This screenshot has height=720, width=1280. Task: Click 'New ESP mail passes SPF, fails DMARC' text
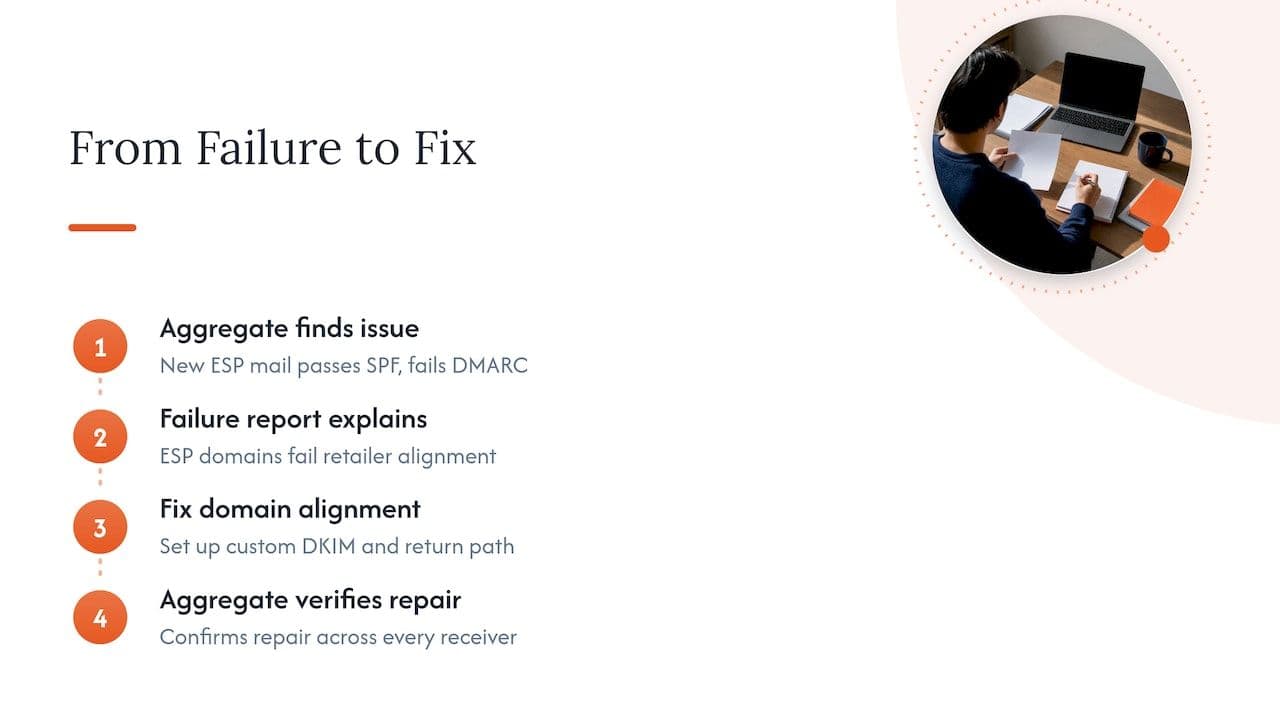343,365
